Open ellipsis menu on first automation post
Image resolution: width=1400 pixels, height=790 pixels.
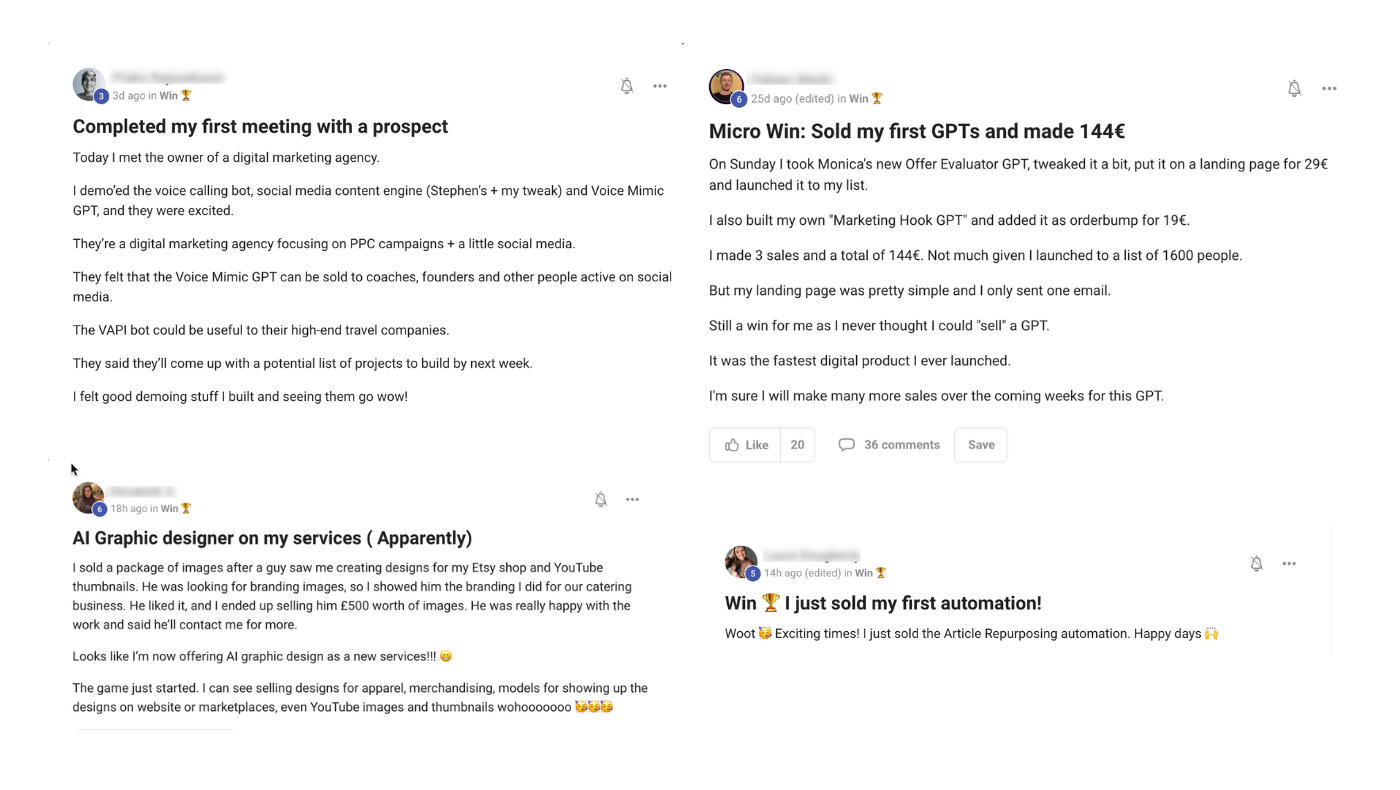1289,564
